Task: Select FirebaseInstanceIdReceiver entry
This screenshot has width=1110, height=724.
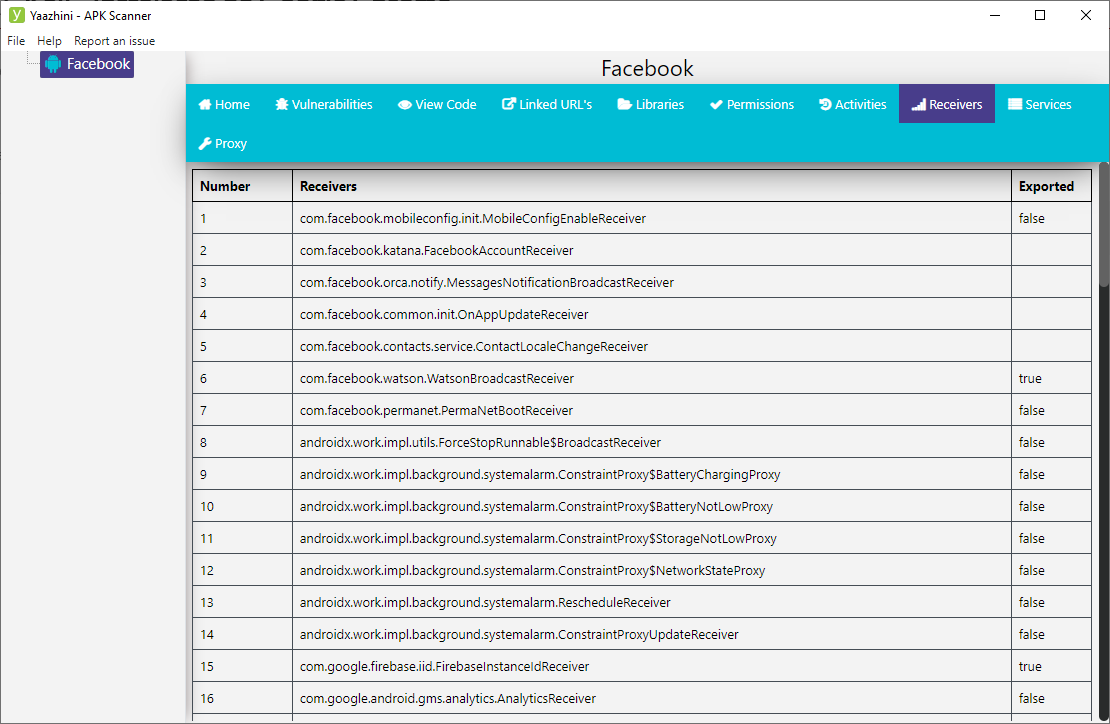Action: click(x=445, y=667)
